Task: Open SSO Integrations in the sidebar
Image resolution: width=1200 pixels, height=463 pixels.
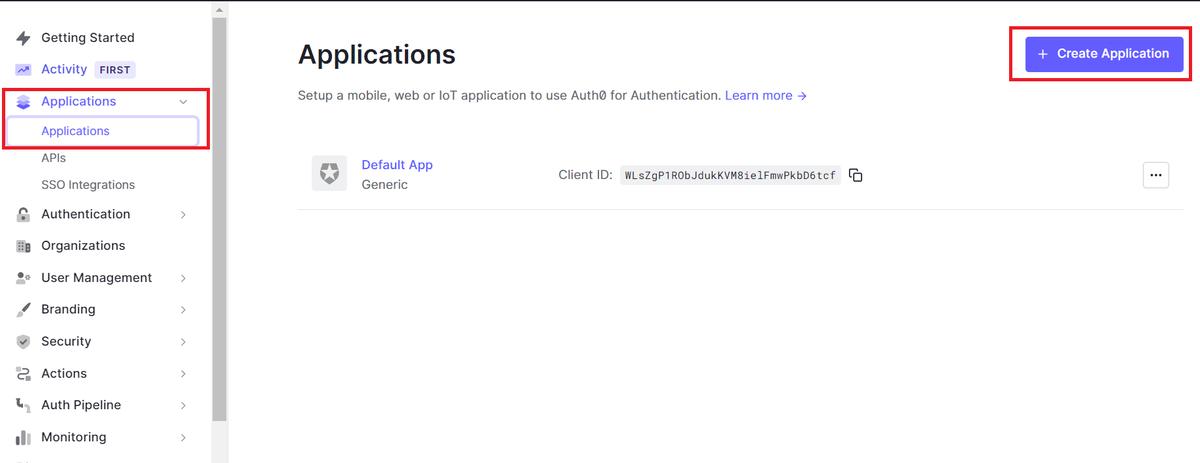Action: point(88,185)
